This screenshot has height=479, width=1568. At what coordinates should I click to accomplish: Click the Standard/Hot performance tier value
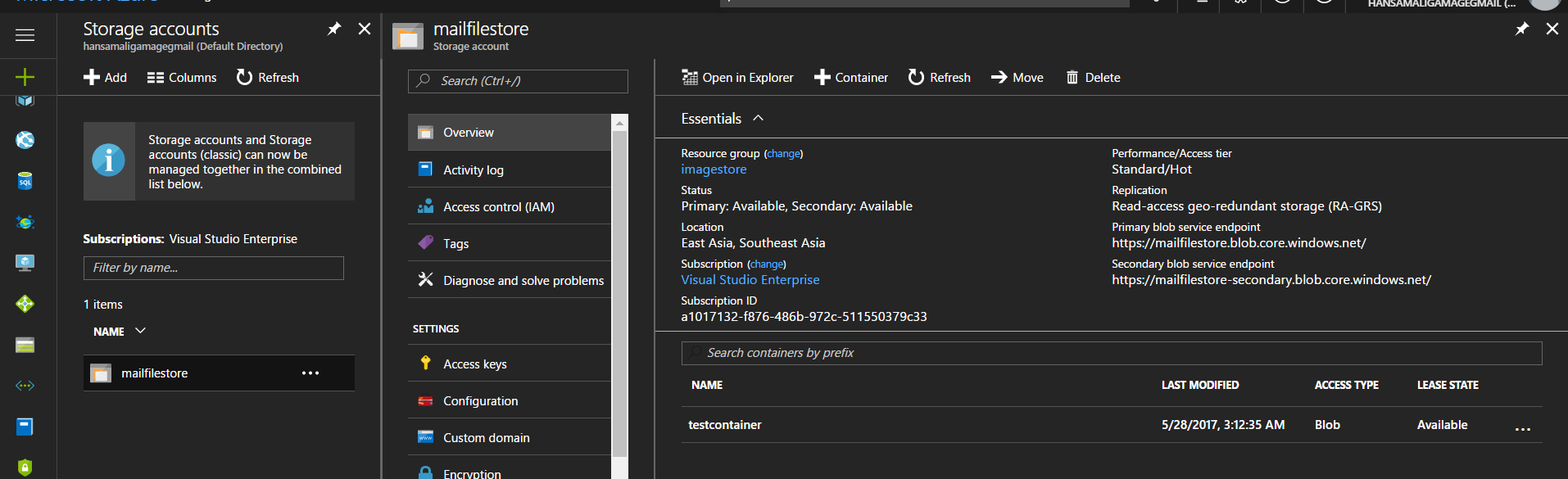[1152, 169]
